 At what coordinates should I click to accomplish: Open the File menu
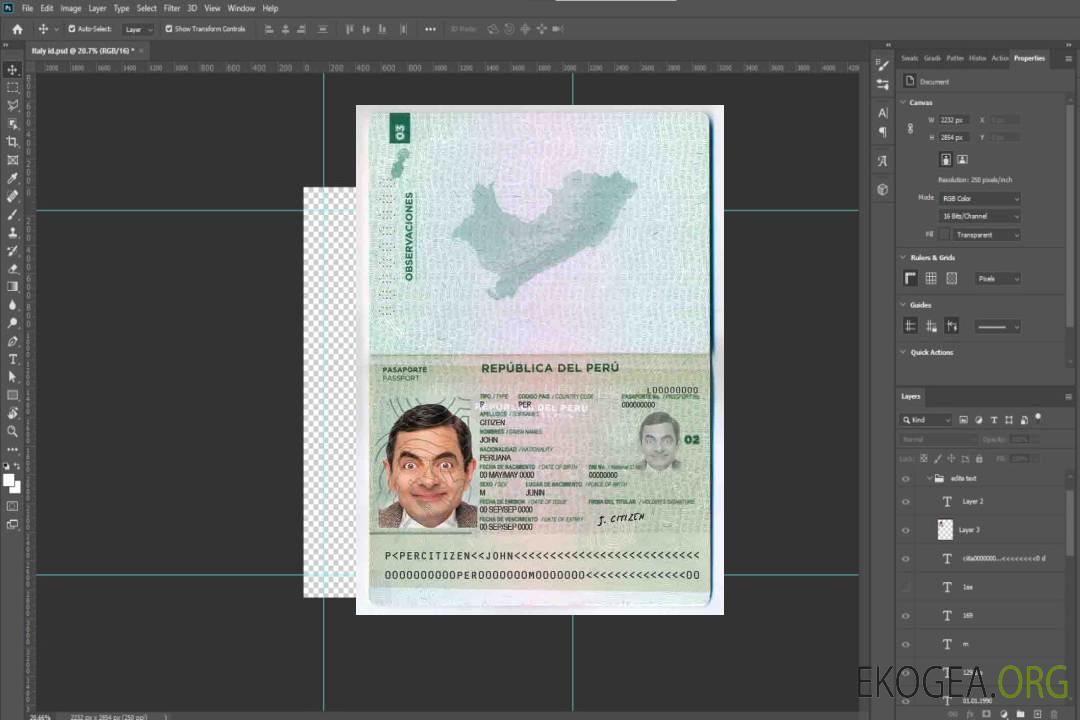tap(27, 8)
